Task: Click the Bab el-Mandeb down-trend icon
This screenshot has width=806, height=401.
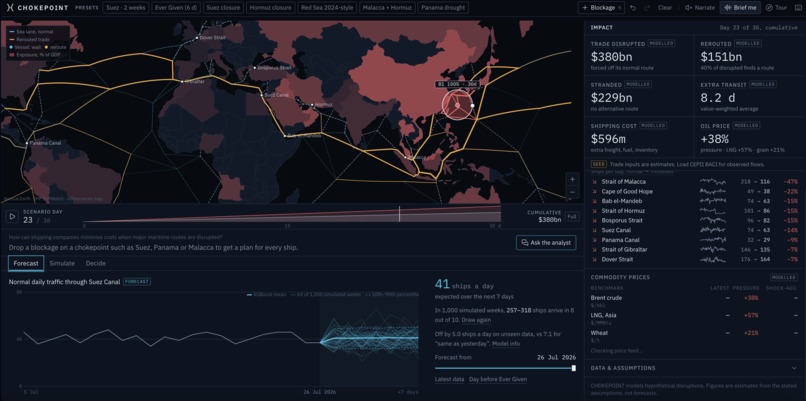Action: [594, 201]
